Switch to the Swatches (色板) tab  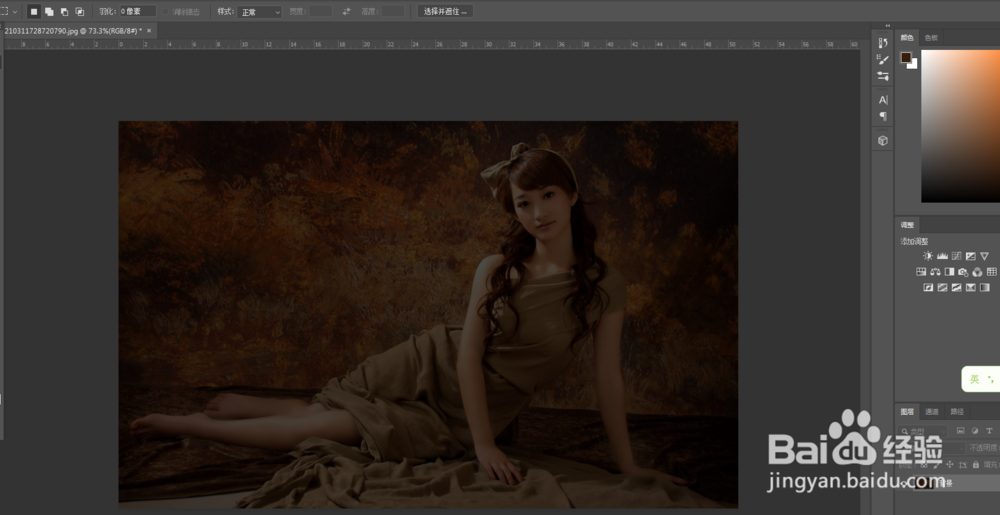pos(931,37)
